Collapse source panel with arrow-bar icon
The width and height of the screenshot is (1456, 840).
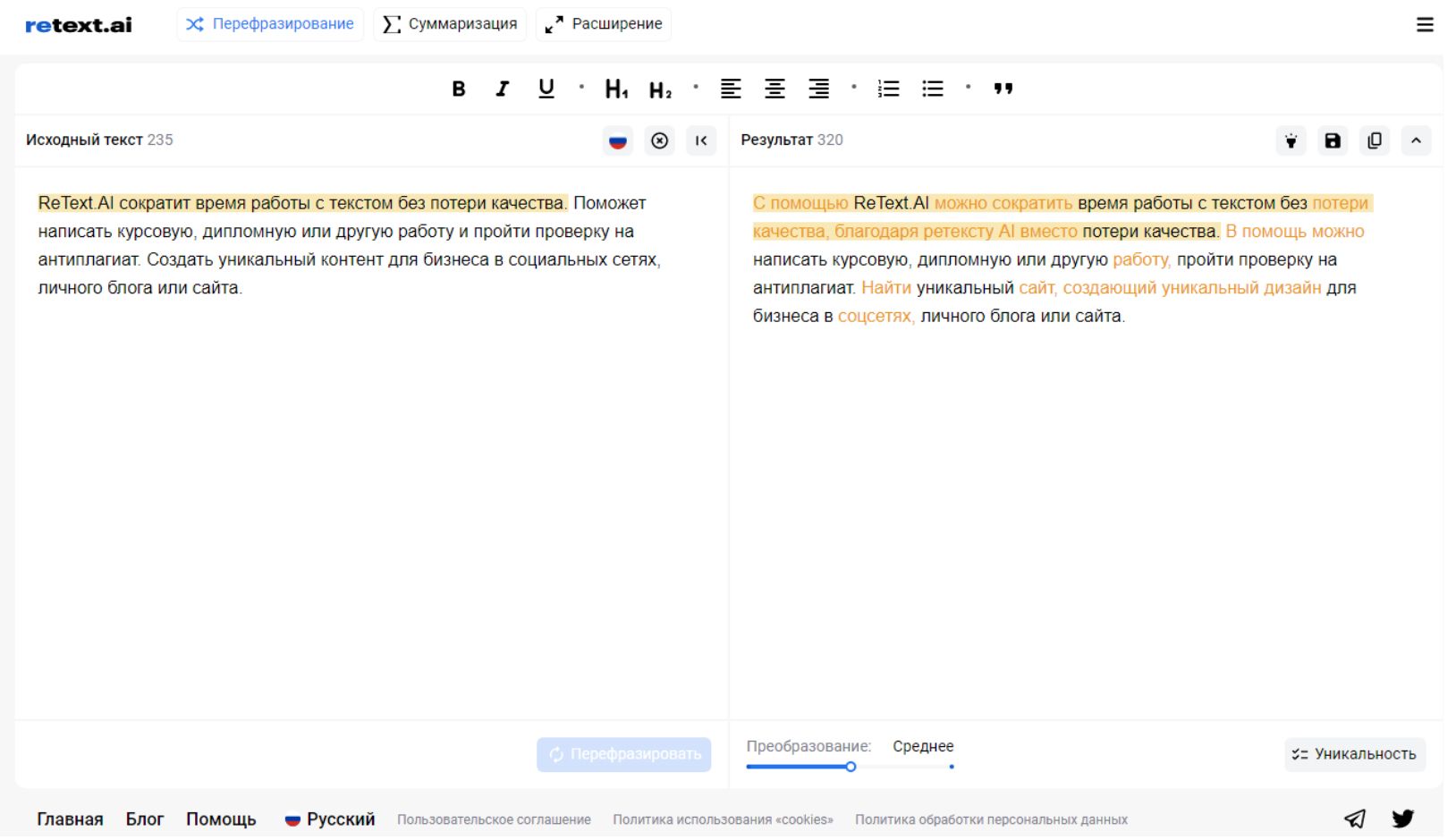tap(701, 140)
